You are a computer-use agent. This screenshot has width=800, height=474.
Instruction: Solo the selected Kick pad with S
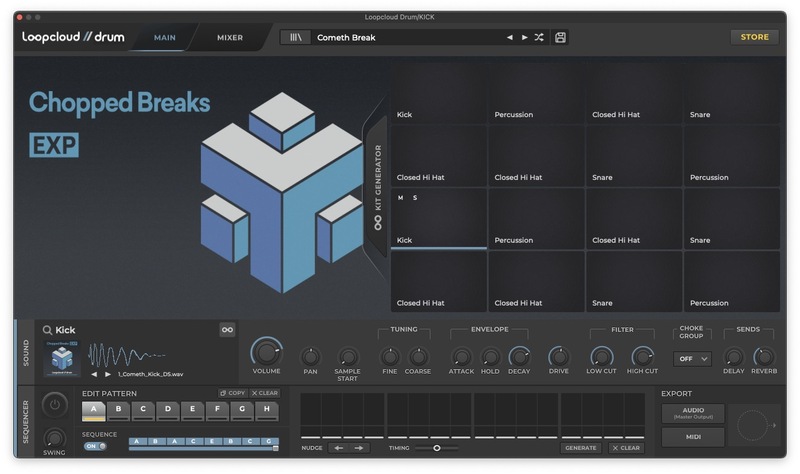415,198
